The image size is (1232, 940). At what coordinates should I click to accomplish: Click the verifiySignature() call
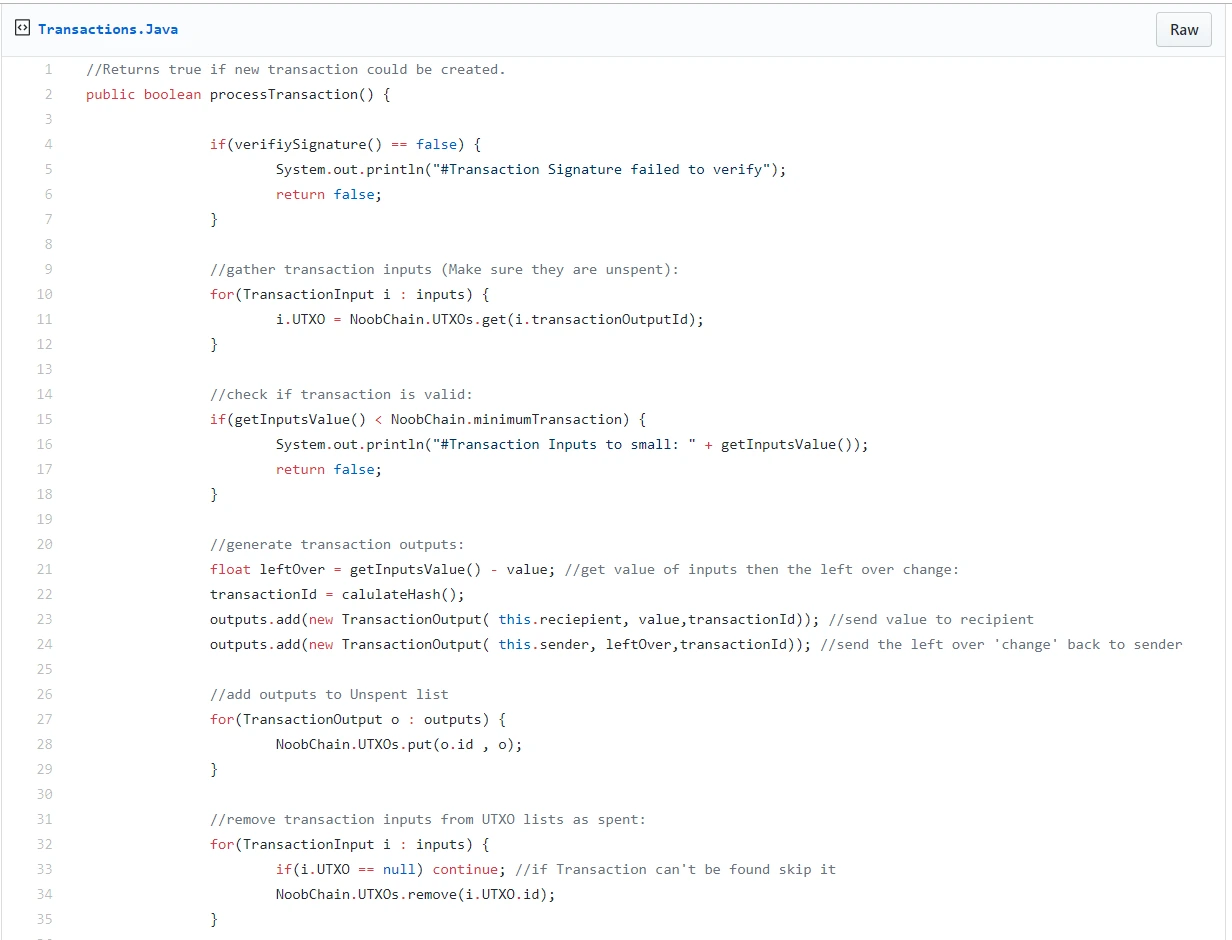pyautogui.click(x=309, y=144)
